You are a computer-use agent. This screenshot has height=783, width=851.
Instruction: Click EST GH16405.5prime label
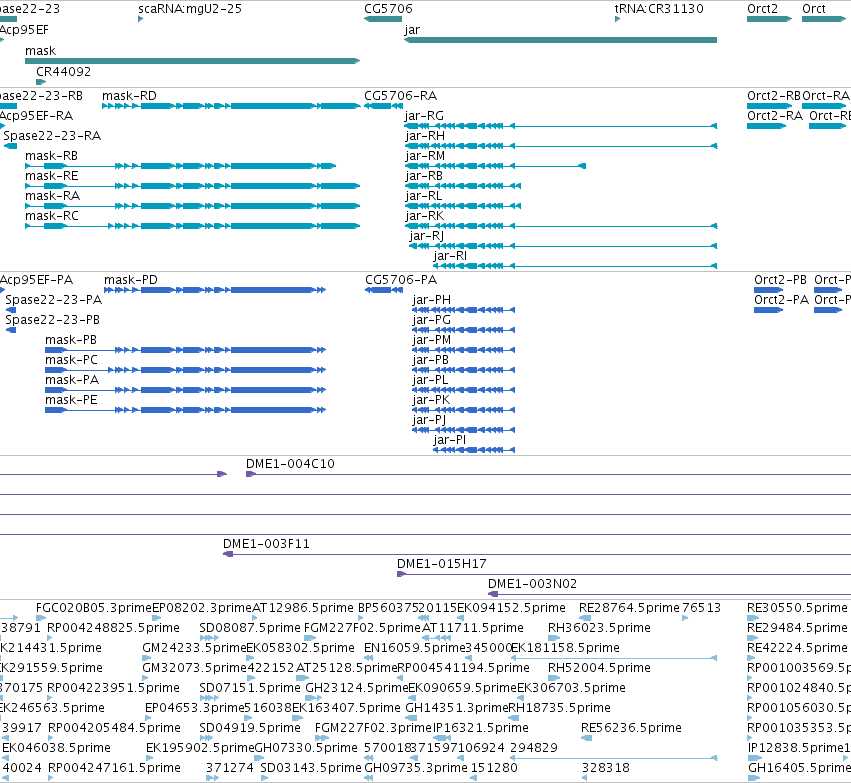(x=799, y=768)
